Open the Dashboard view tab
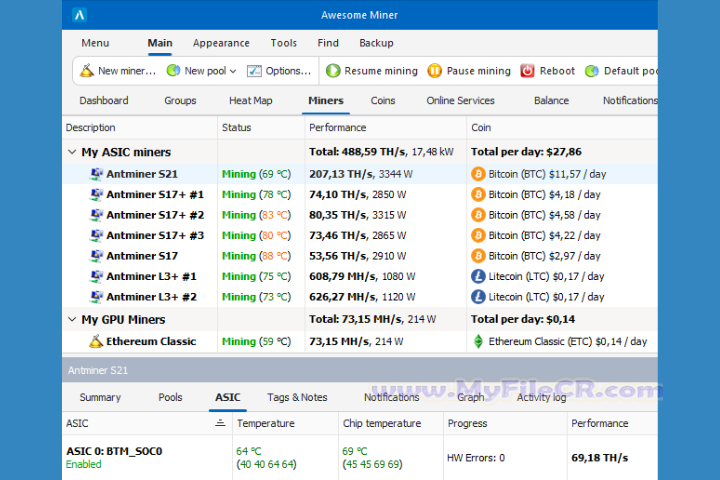 (104, 101)
